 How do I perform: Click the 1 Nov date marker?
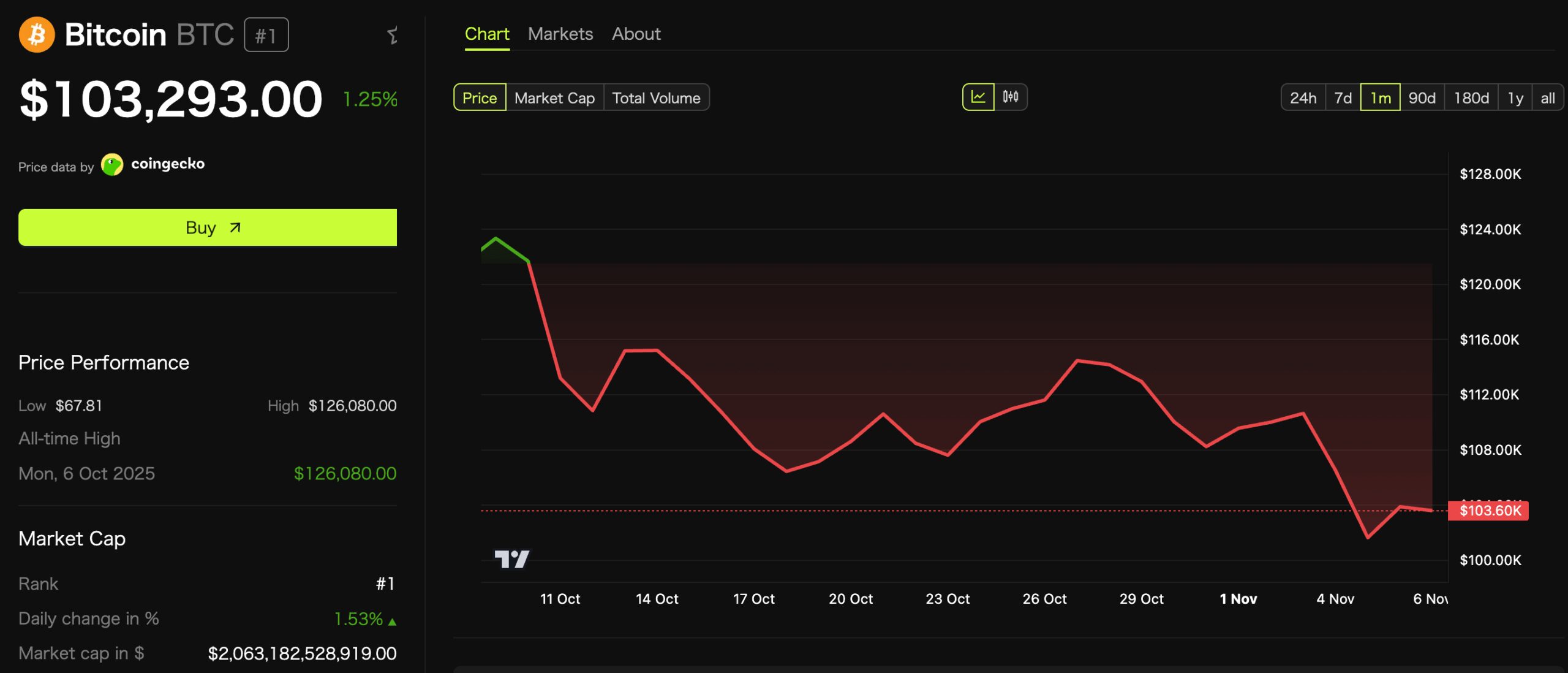[1238, 598]
